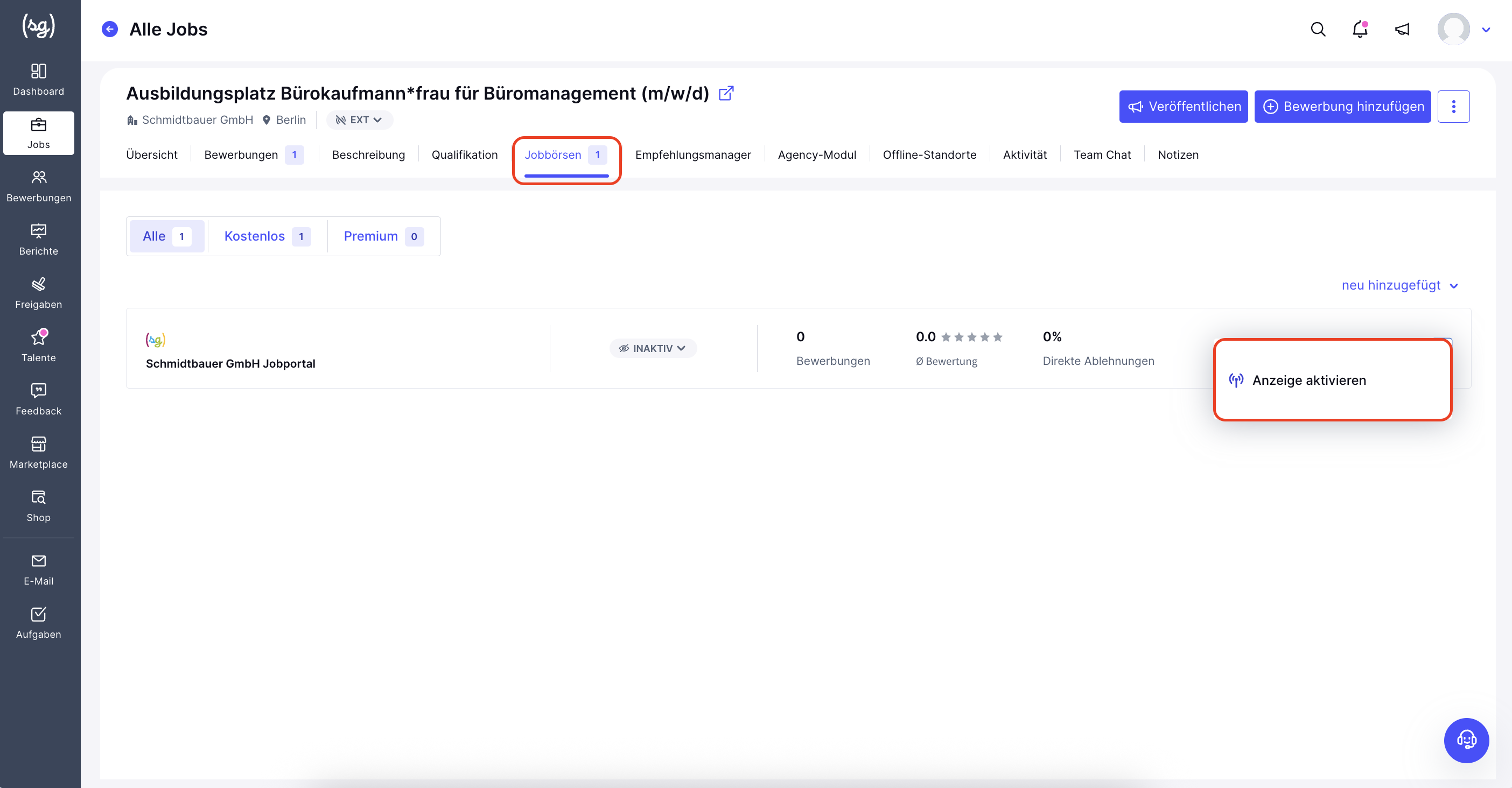Open the announcements megaphone icon

pyautogui.click(x=1402, y=30)
